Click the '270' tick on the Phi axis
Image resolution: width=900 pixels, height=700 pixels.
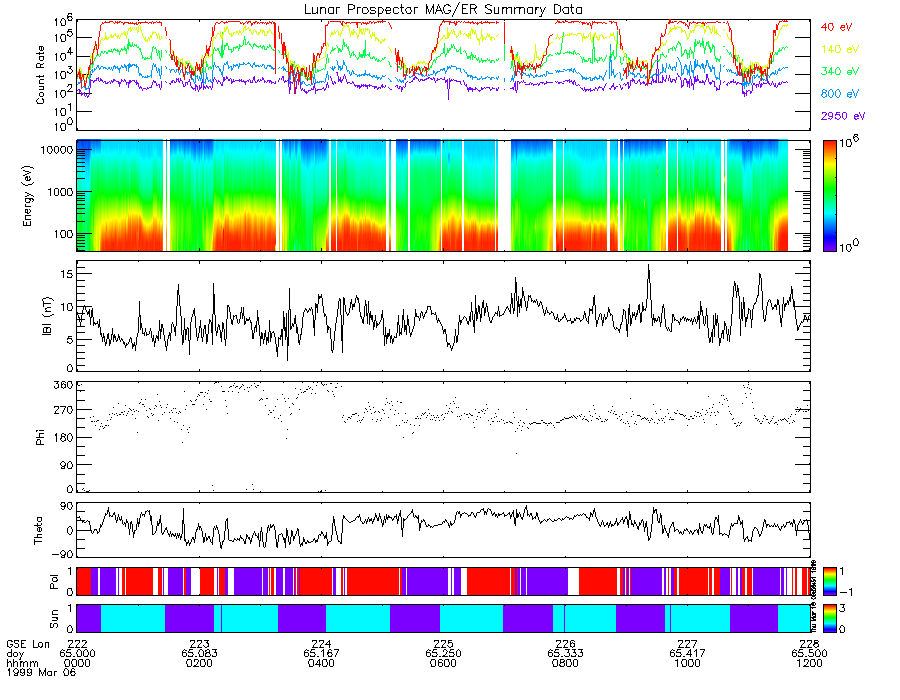tap(64, 410)
